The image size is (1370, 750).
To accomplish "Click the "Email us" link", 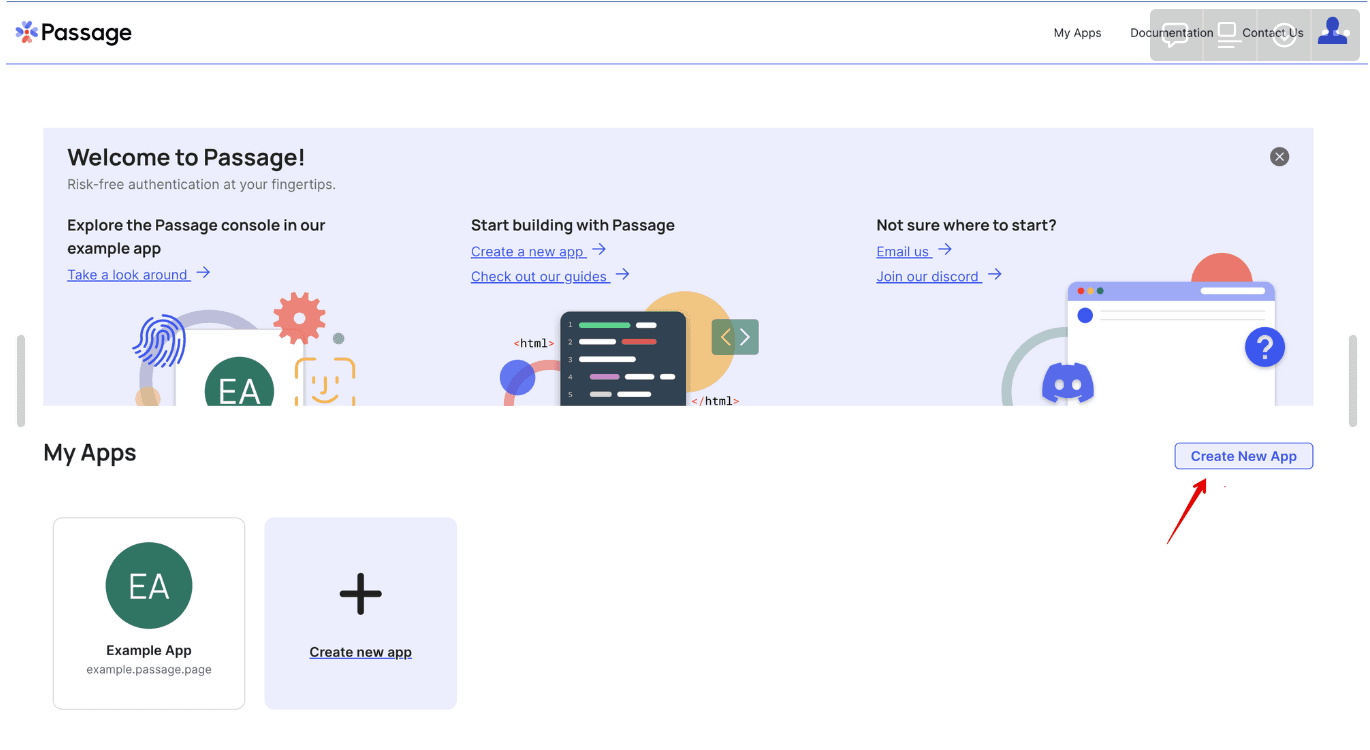I will pyautogui.click(x=904, y=251).
